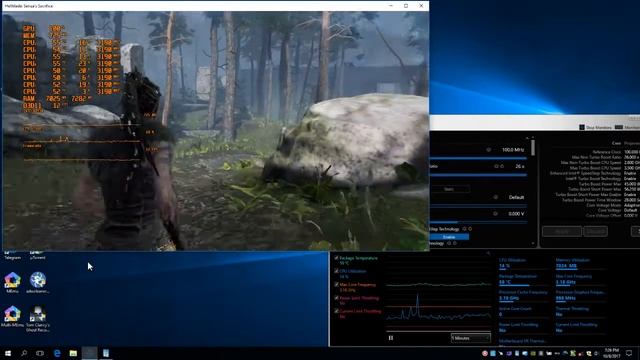The width and height of the screenshot is (640, 360).
Task: Click the Active Core Count tile
Action: (x=523, y=312)
